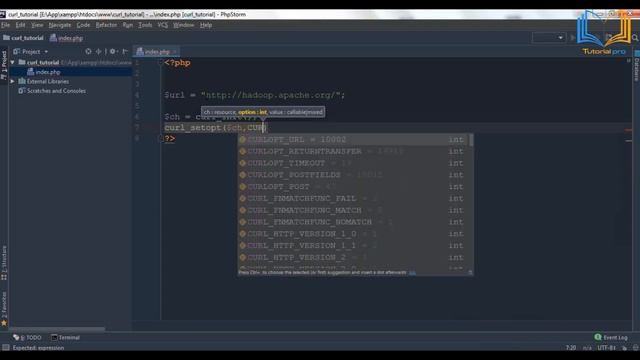Viewport: 640px width, 360px height.
Task: Click the hint link in completion footer
Action: (x=412, y=272)
